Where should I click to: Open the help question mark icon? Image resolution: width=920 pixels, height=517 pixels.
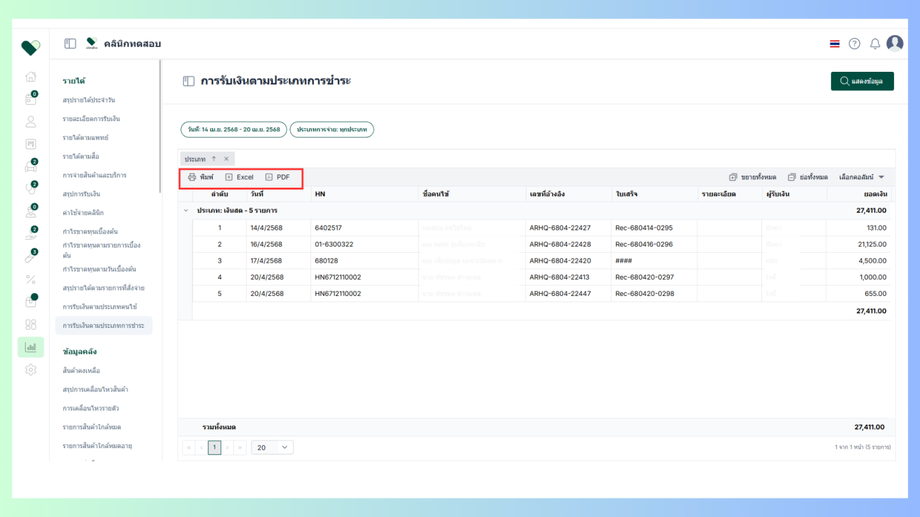854,44
